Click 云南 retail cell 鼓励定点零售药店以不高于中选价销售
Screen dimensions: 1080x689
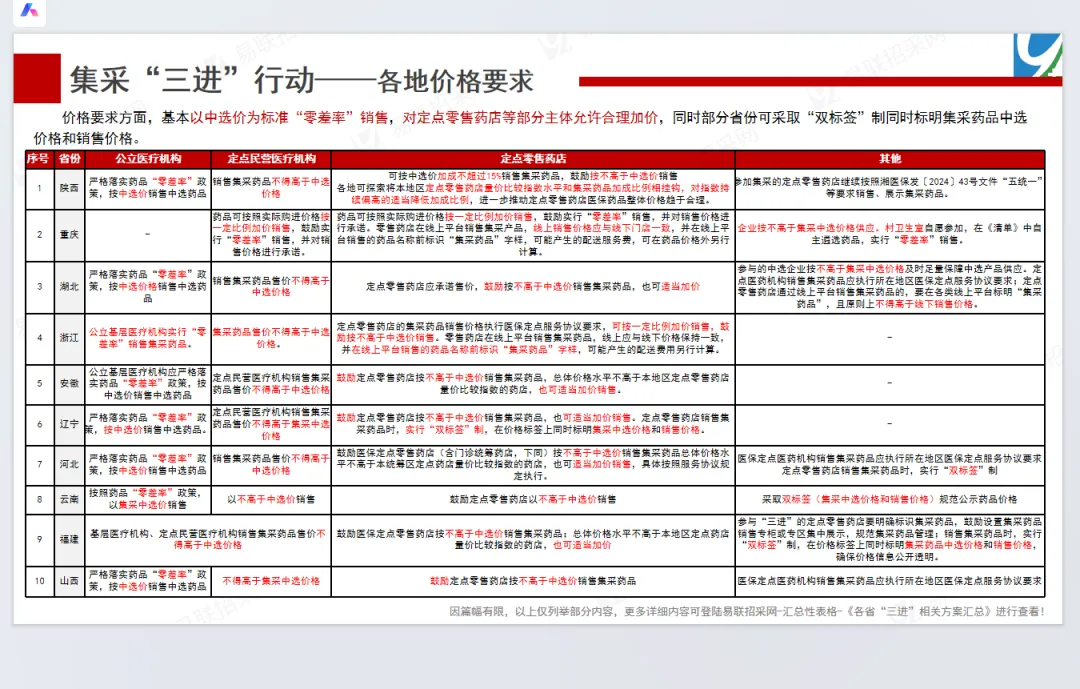(533, 500)
